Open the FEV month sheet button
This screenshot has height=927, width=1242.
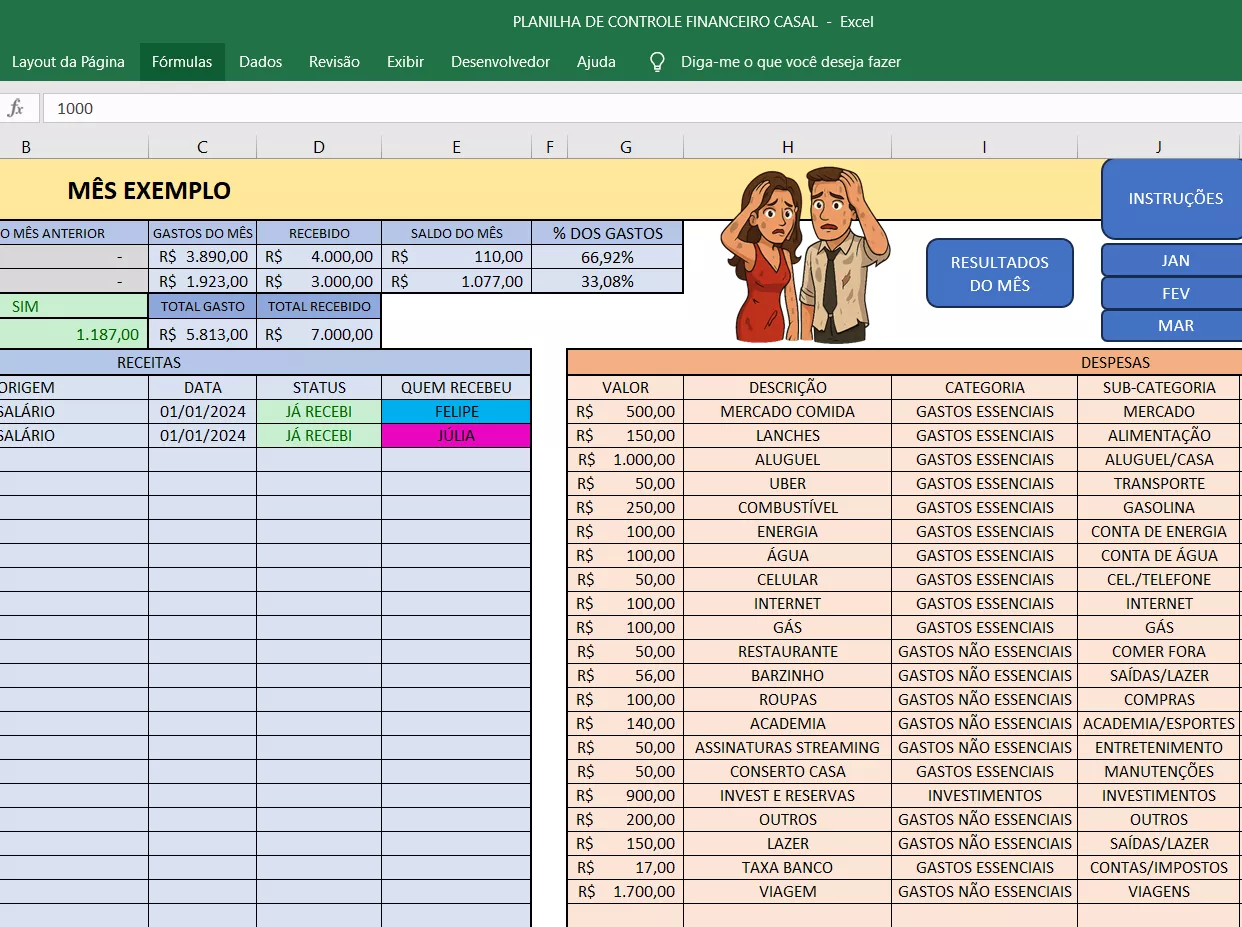click(x=1175, y=293)
